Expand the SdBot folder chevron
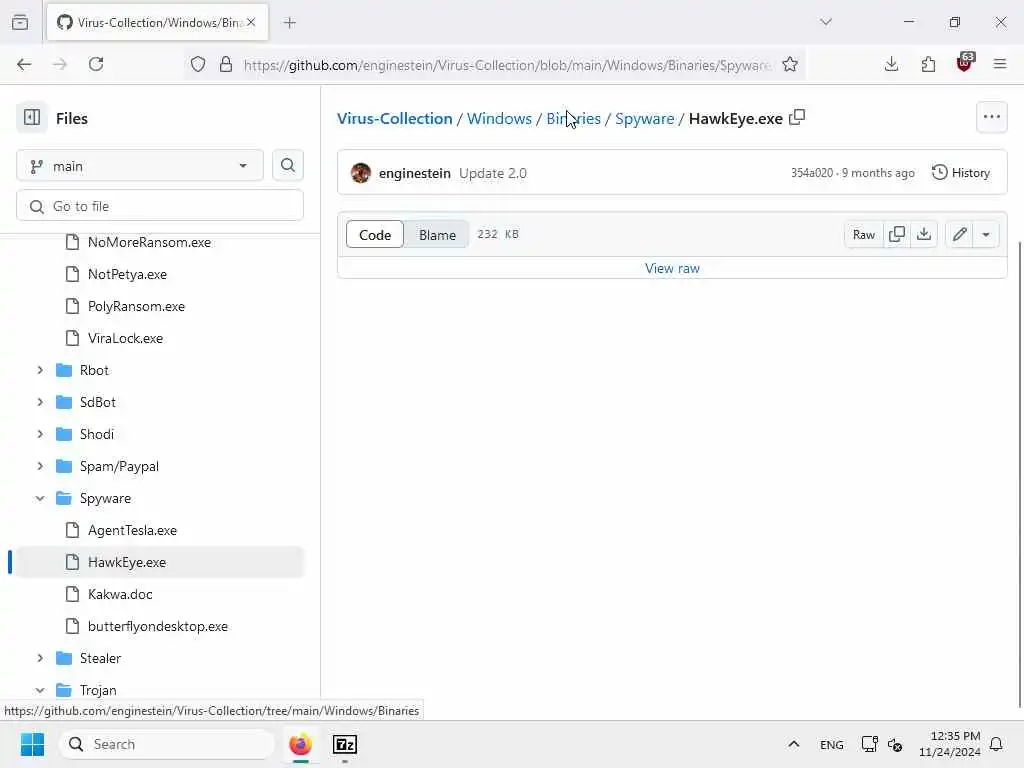This screenshot has height=768, width=1024. (40, 402)
